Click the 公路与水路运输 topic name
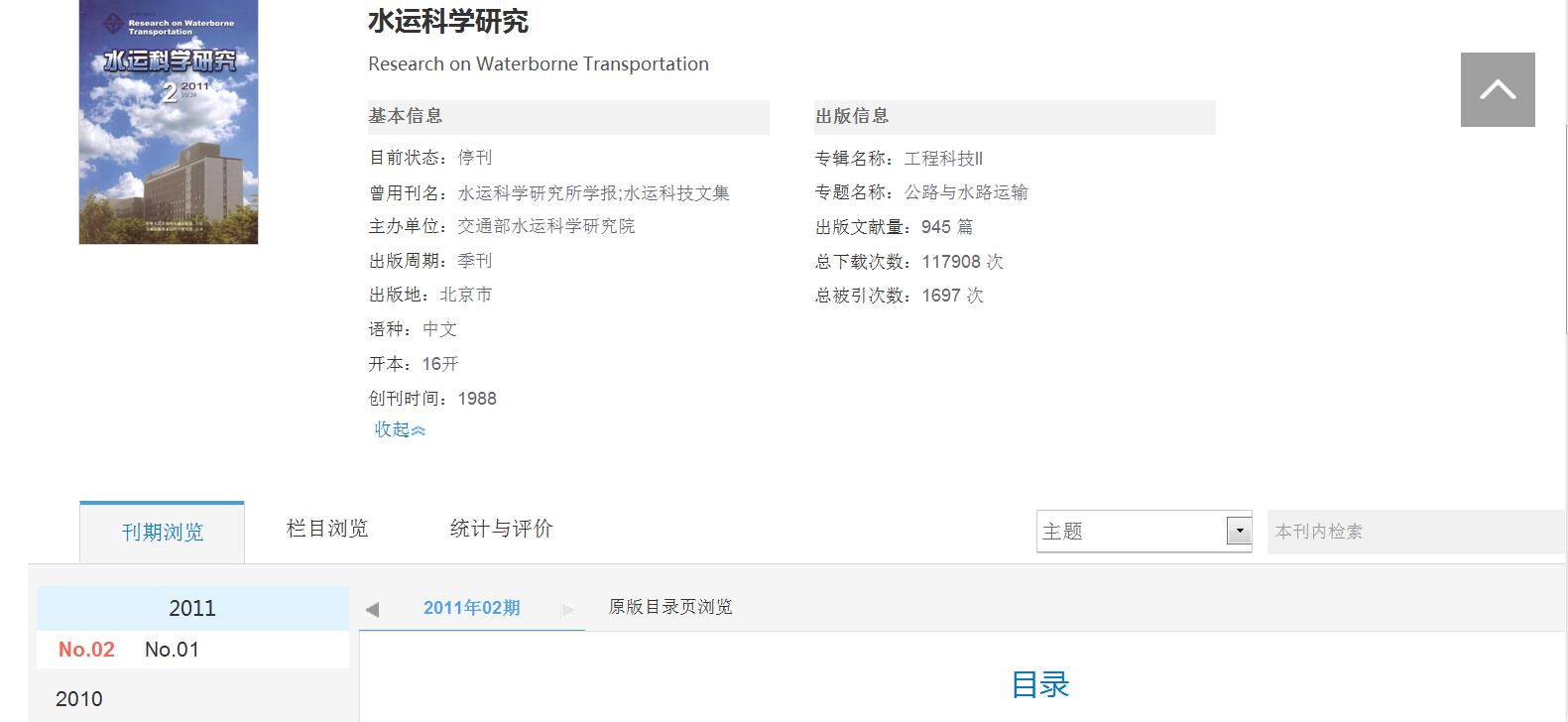Image resolution: width=1568 pixels, height=722 pixels. pyautogui.click(x=965, y=192)
